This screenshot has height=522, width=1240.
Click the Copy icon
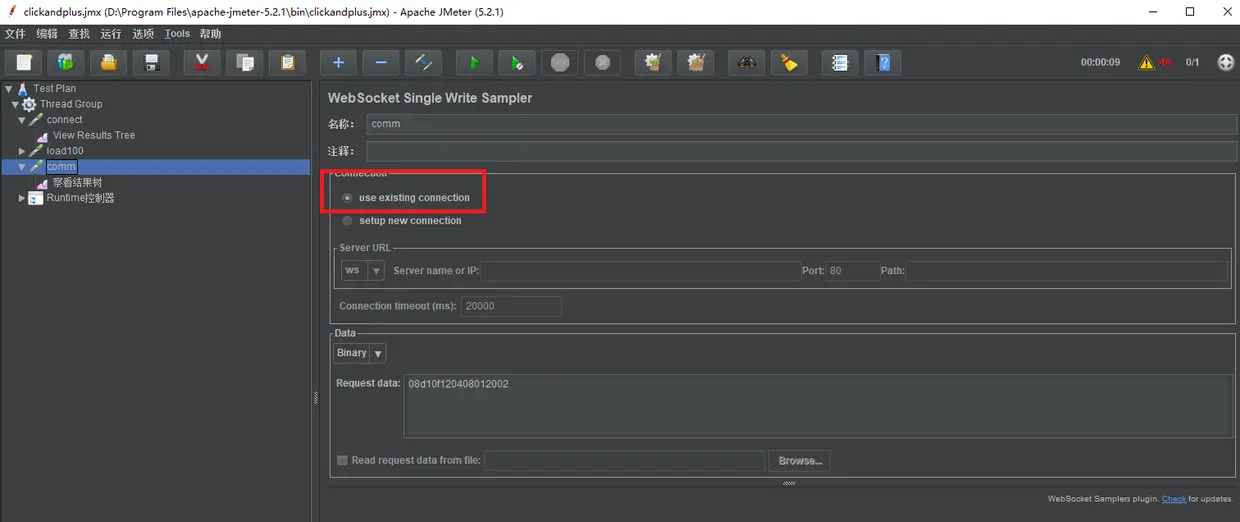click(x=245, y=62)
